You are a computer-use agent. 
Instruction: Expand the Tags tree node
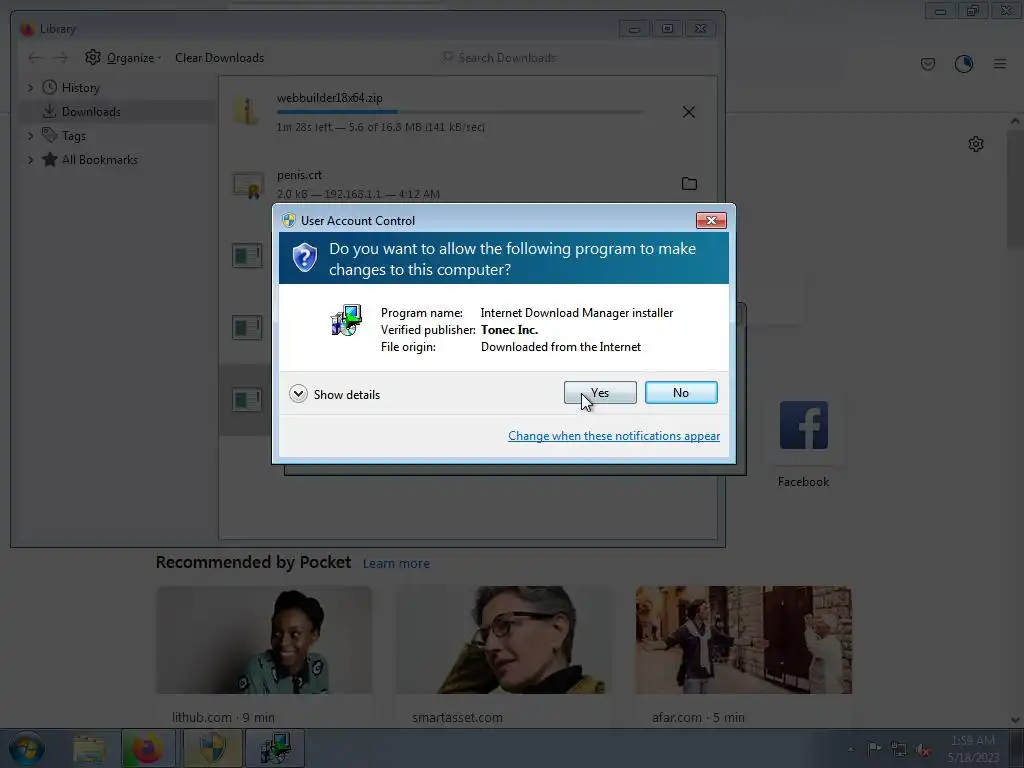30,136
